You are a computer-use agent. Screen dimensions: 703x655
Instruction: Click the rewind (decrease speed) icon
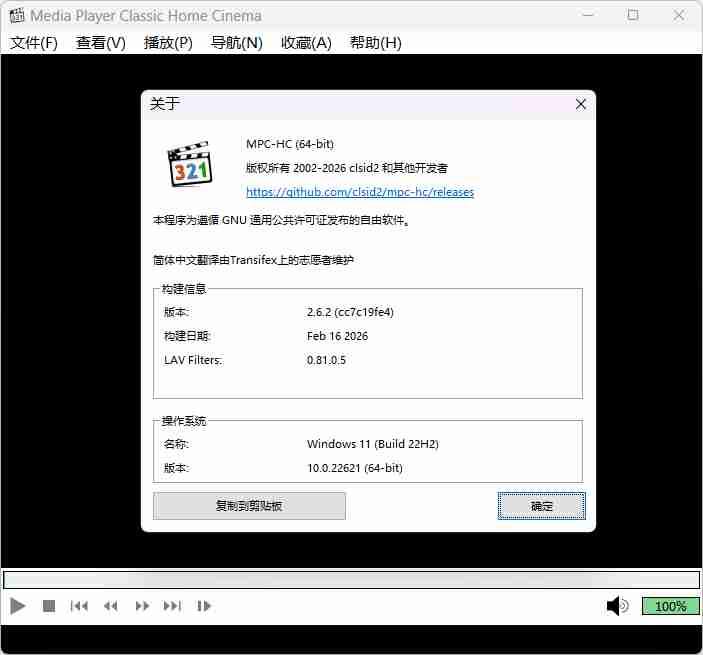click(111, 606)
